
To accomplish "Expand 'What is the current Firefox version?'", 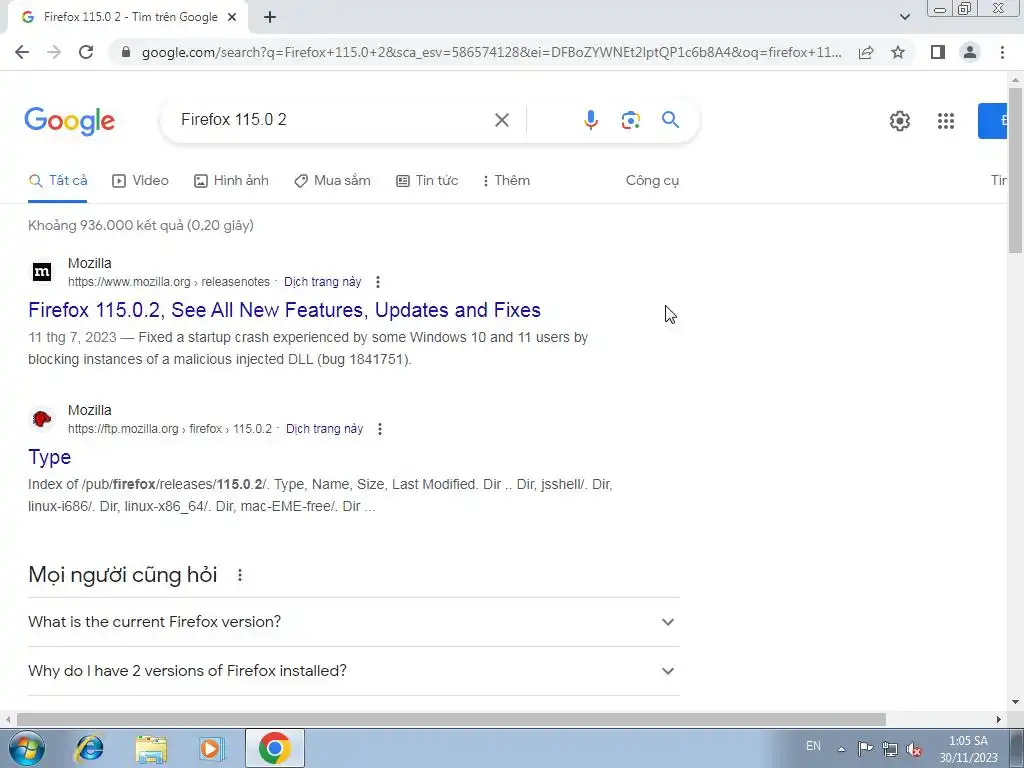I will tap(354, 622).
